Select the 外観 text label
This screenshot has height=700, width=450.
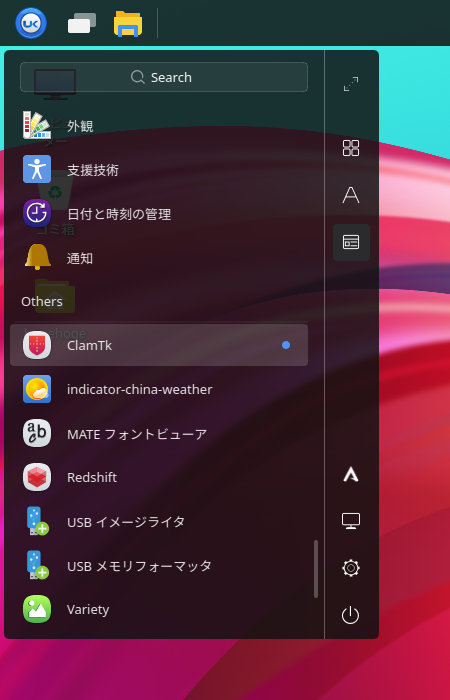coord(80,126)
